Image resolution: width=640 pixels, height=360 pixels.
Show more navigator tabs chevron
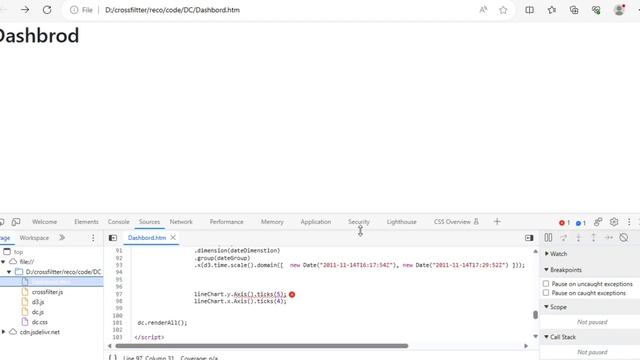pyautogui.click(x=62, y=238)
